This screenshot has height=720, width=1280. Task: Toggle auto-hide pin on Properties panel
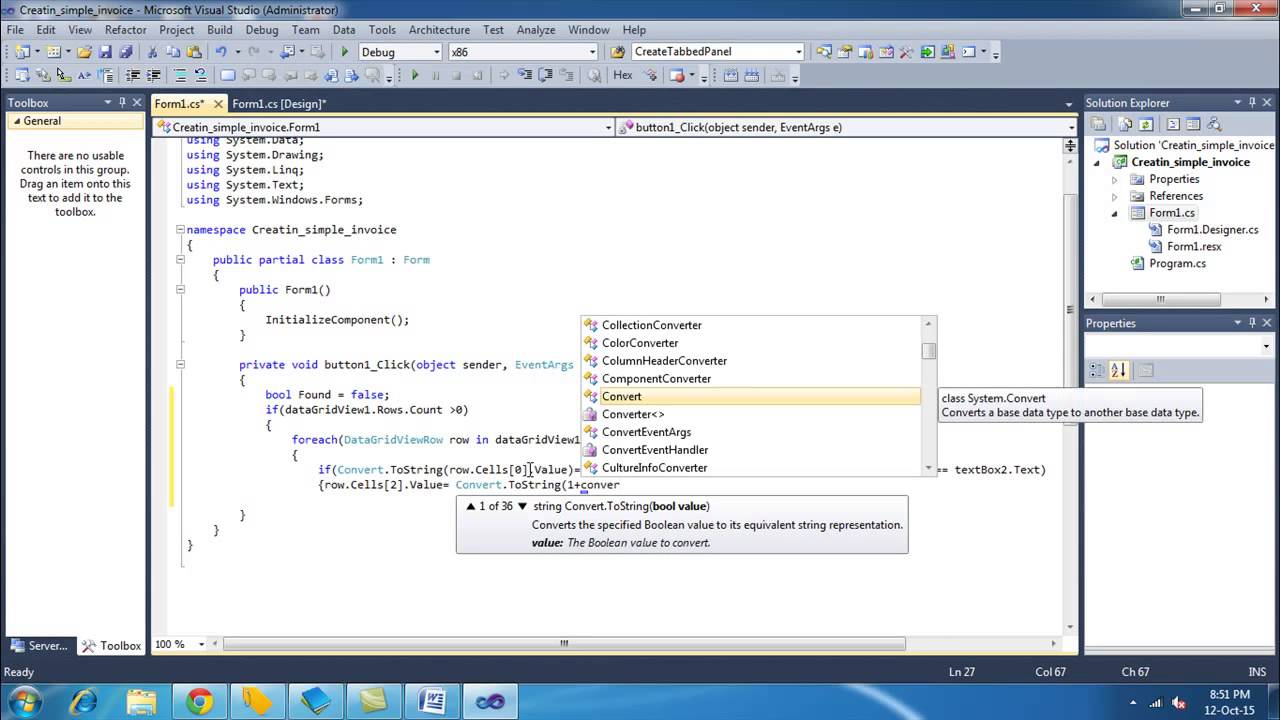pyautogui.click(x=1252, y=323)
